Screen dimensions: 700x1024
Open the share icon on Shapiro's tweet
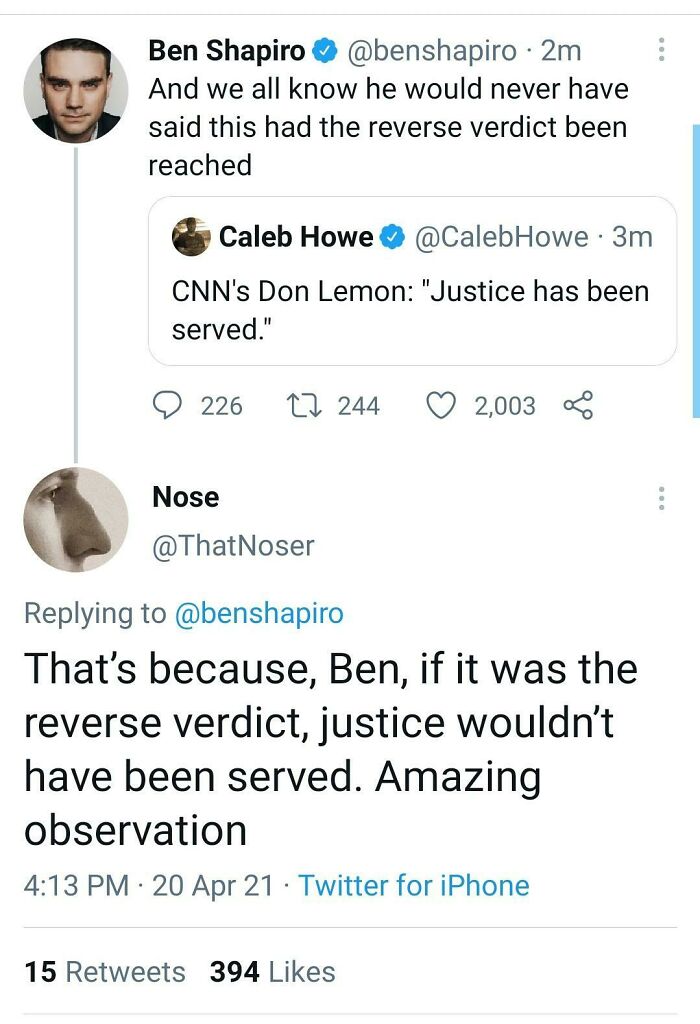coord(578,406)
